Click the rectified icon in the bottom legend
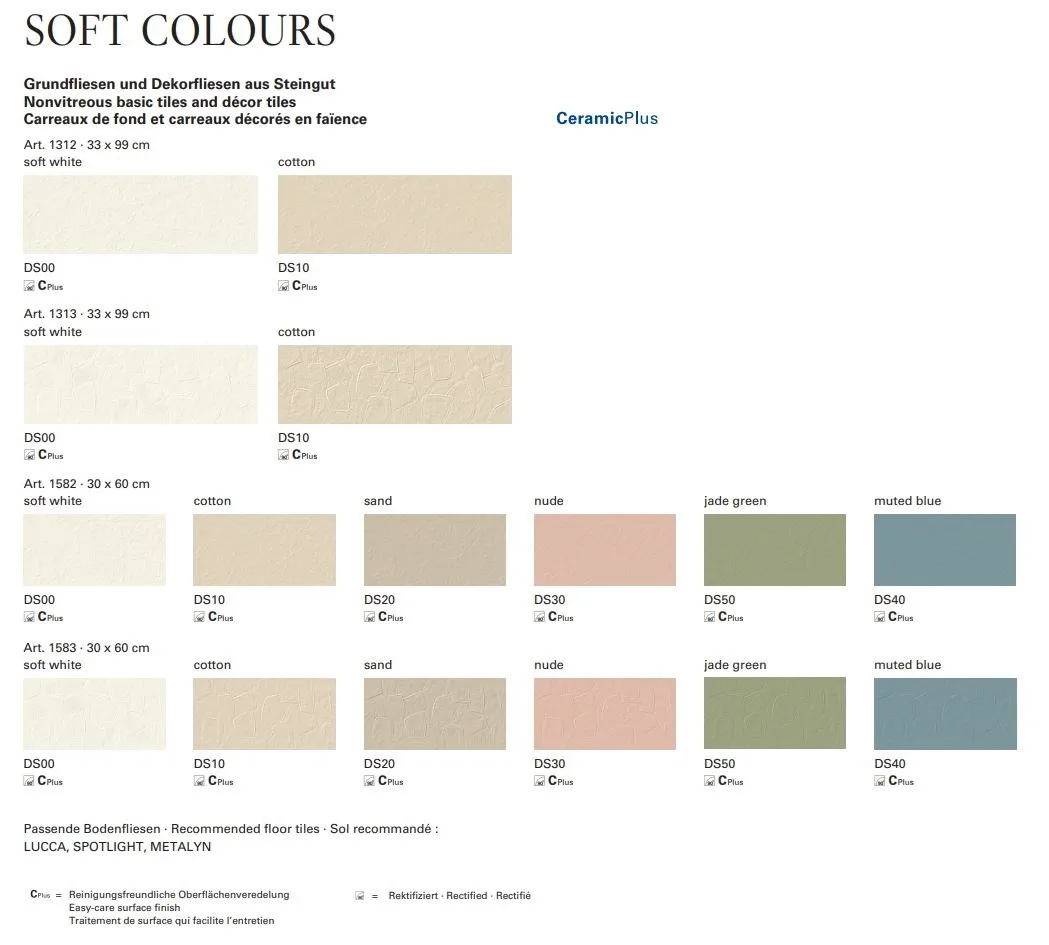This screenshot has width=1049, height=945. click(x=359, y=896)
